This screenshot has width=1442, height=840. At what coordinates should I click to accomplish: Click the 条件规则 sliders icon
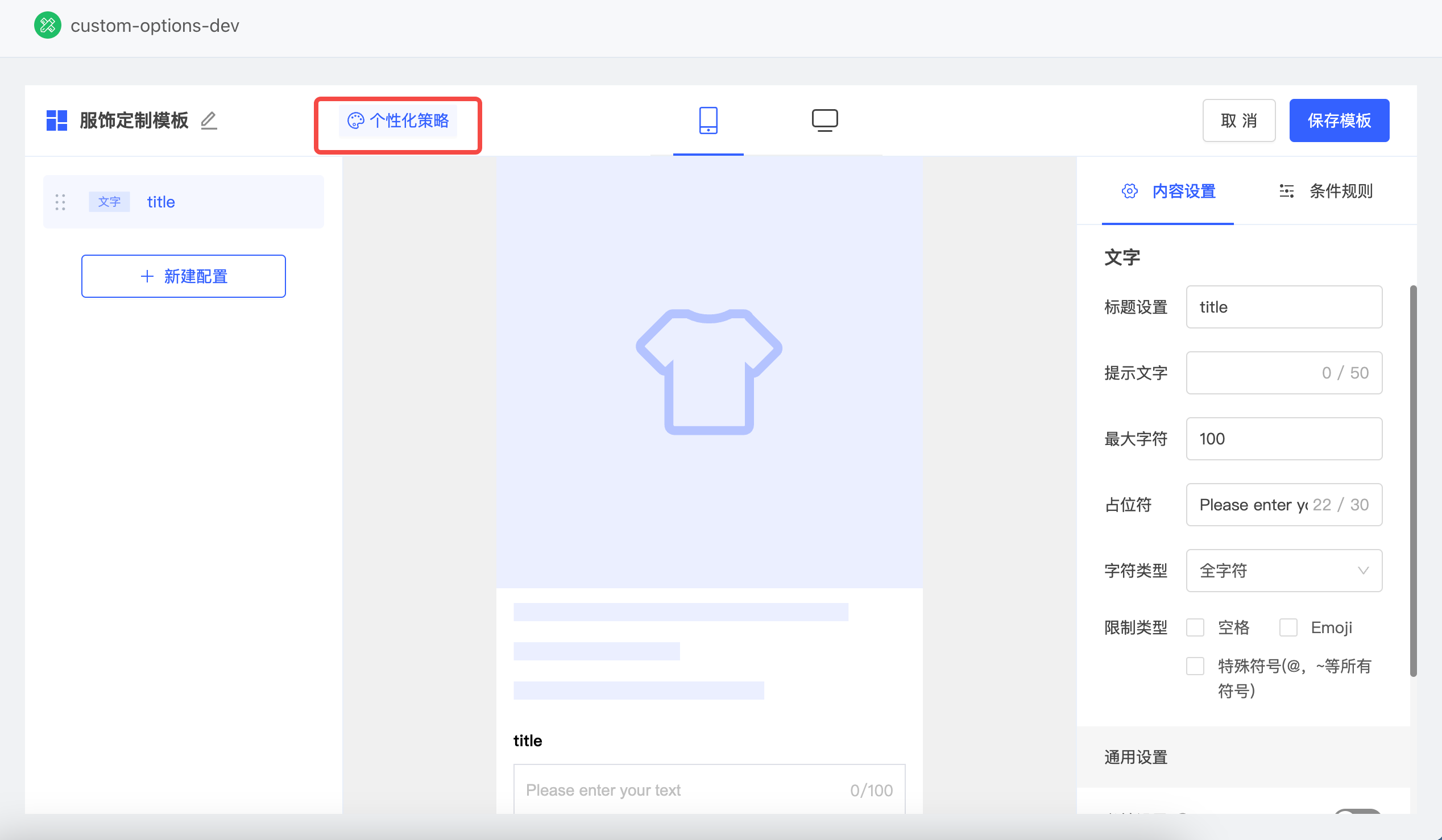pyautogui.click(x=1286, y=191)
